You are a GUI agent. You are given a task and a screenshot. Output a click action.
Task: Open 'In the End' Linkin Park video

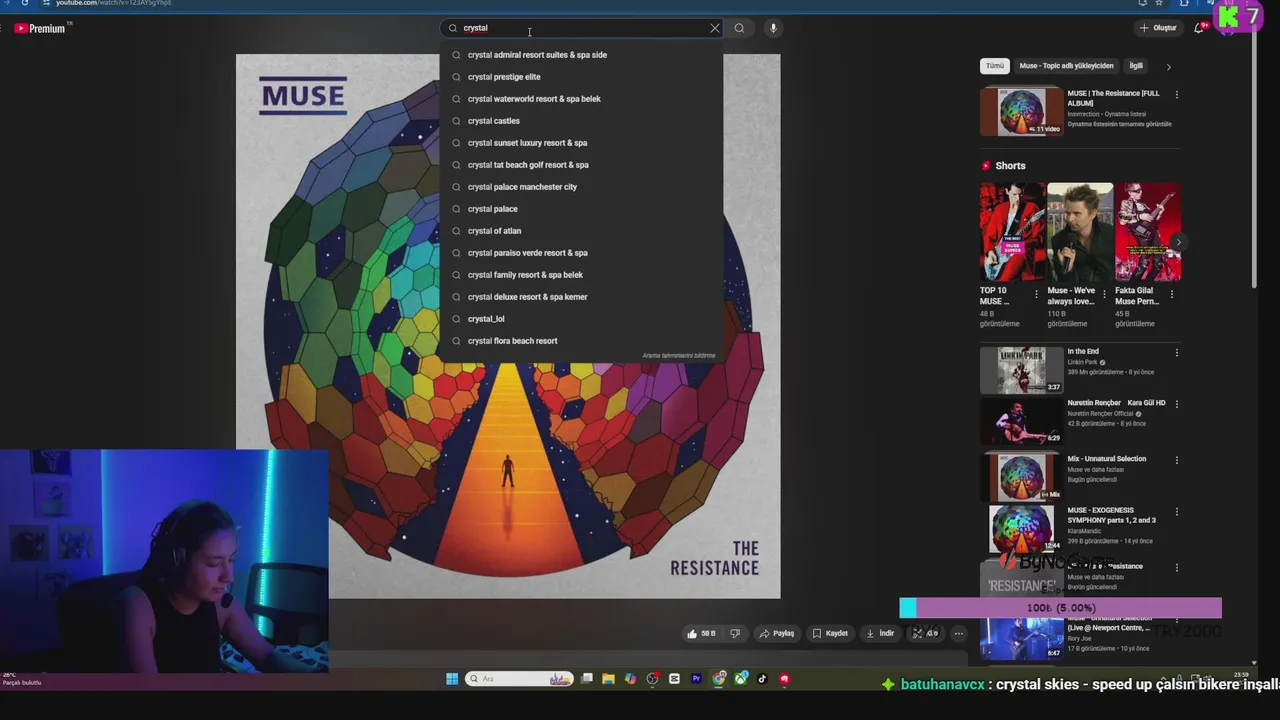(1021, 369)
